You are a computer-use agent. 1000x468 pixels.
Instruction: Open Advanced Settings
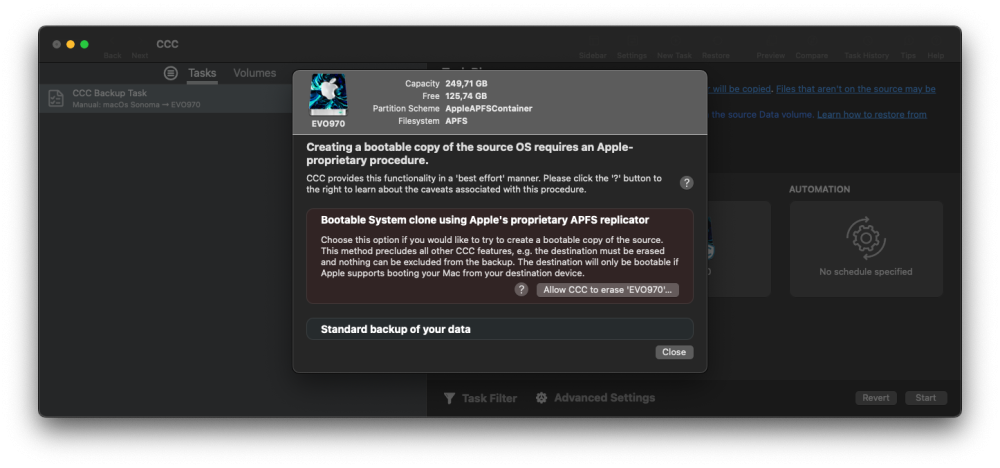click(x=595, y=398)
